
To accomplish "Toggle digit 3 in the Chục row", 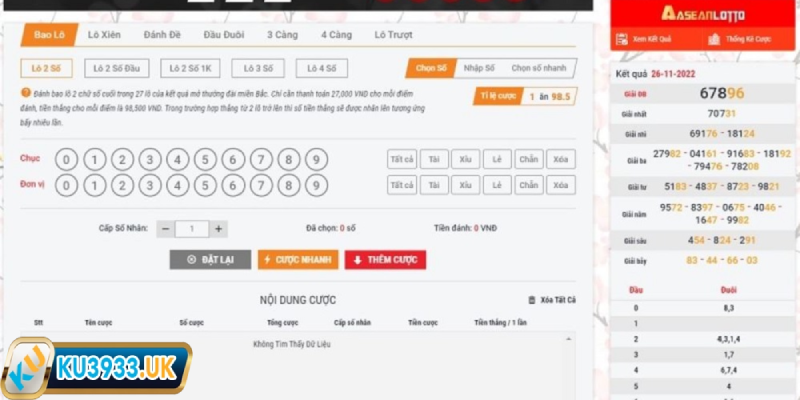I will (x=150, y=160).
